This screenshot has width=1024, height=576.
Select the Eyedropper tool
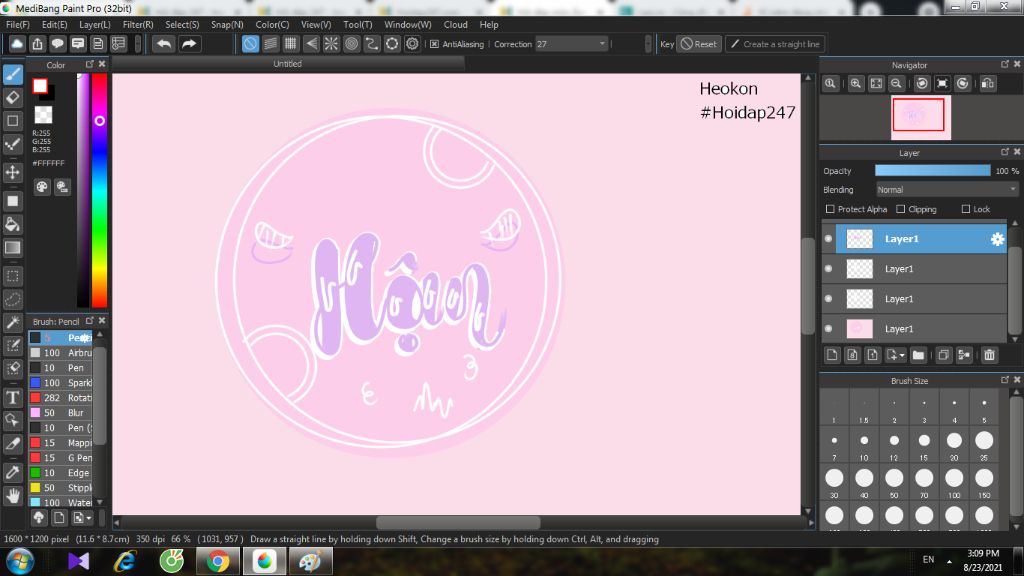click(x=13, y=472)
